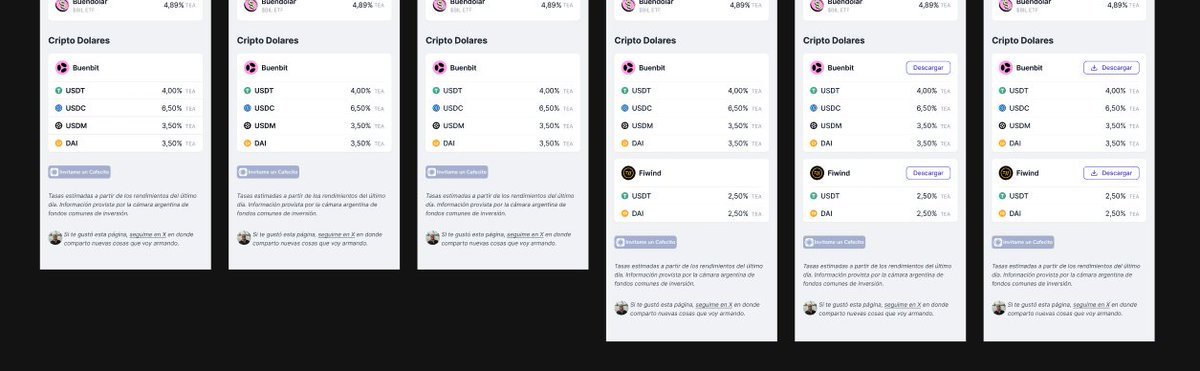Click the USDC coin icon in the second panel

click(248, 108)
